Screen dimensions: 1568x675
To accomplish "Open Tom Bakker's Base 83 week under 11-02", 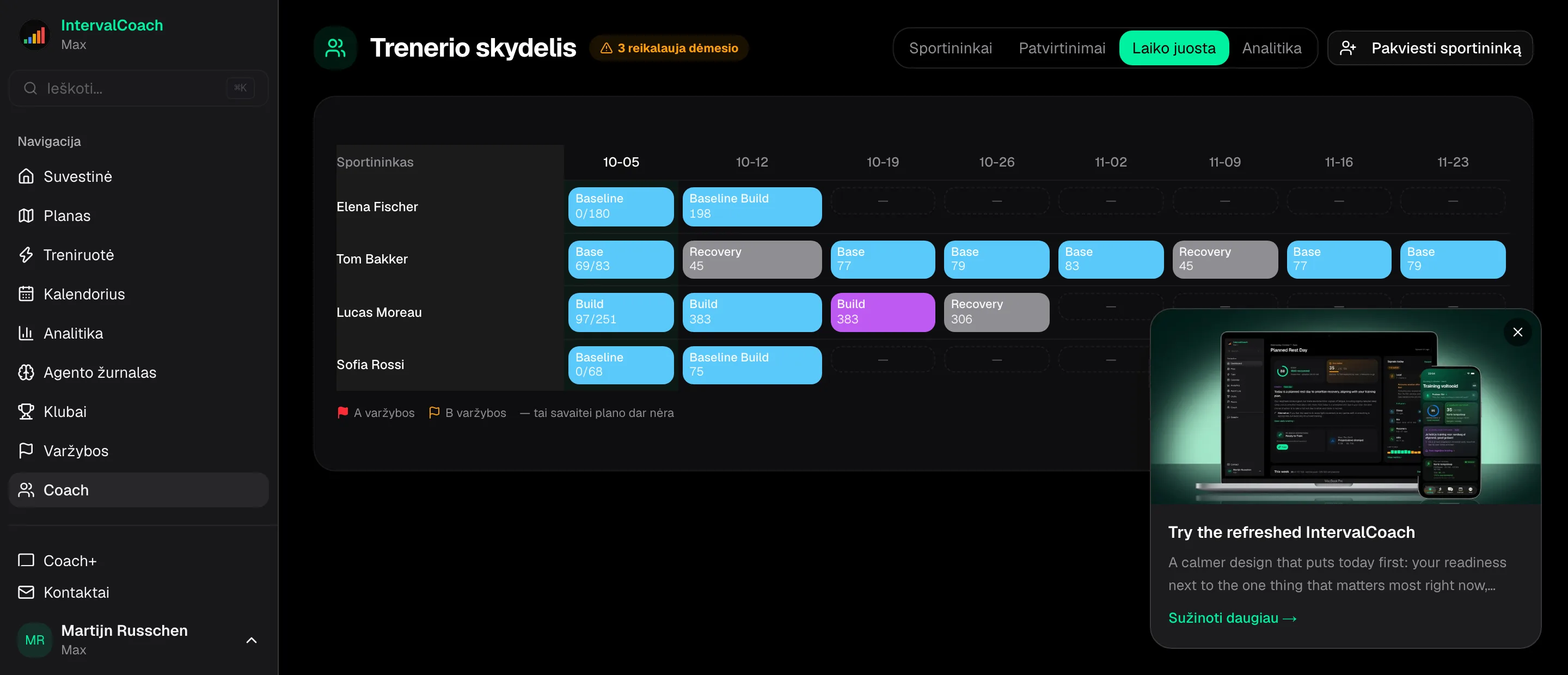I will (x=1111, y=259).
